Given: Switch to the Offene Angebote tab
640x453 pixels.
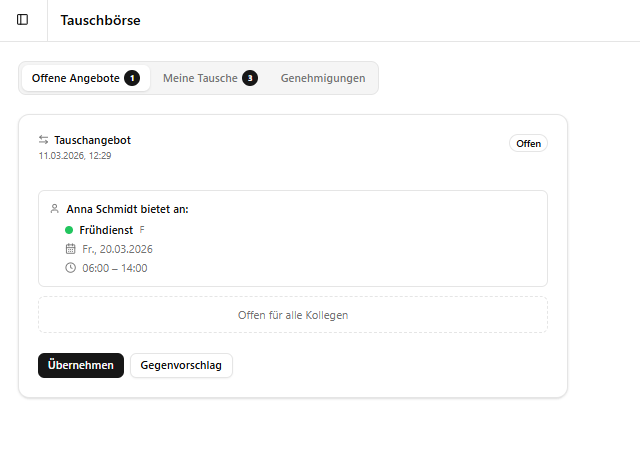Looking at the screenshot, I should point(76,78).
